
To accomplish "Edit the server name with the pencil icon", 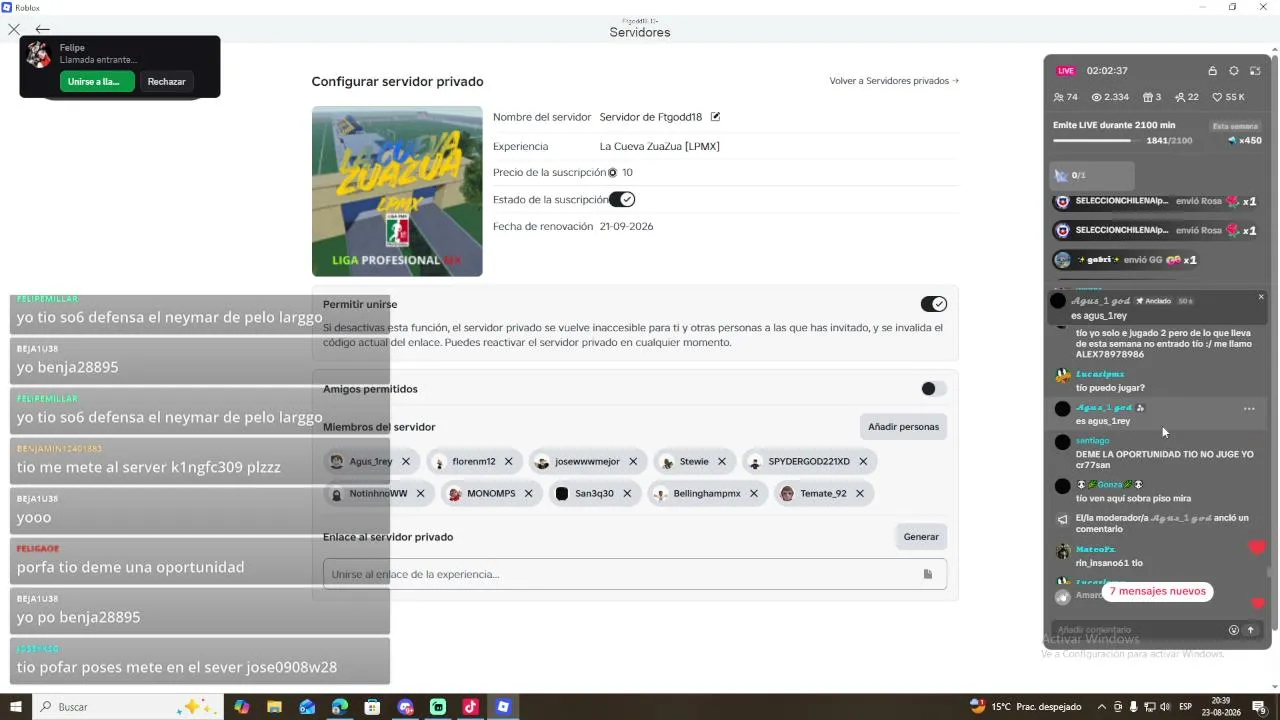I will pyautogui.click(x=715, y=117).
